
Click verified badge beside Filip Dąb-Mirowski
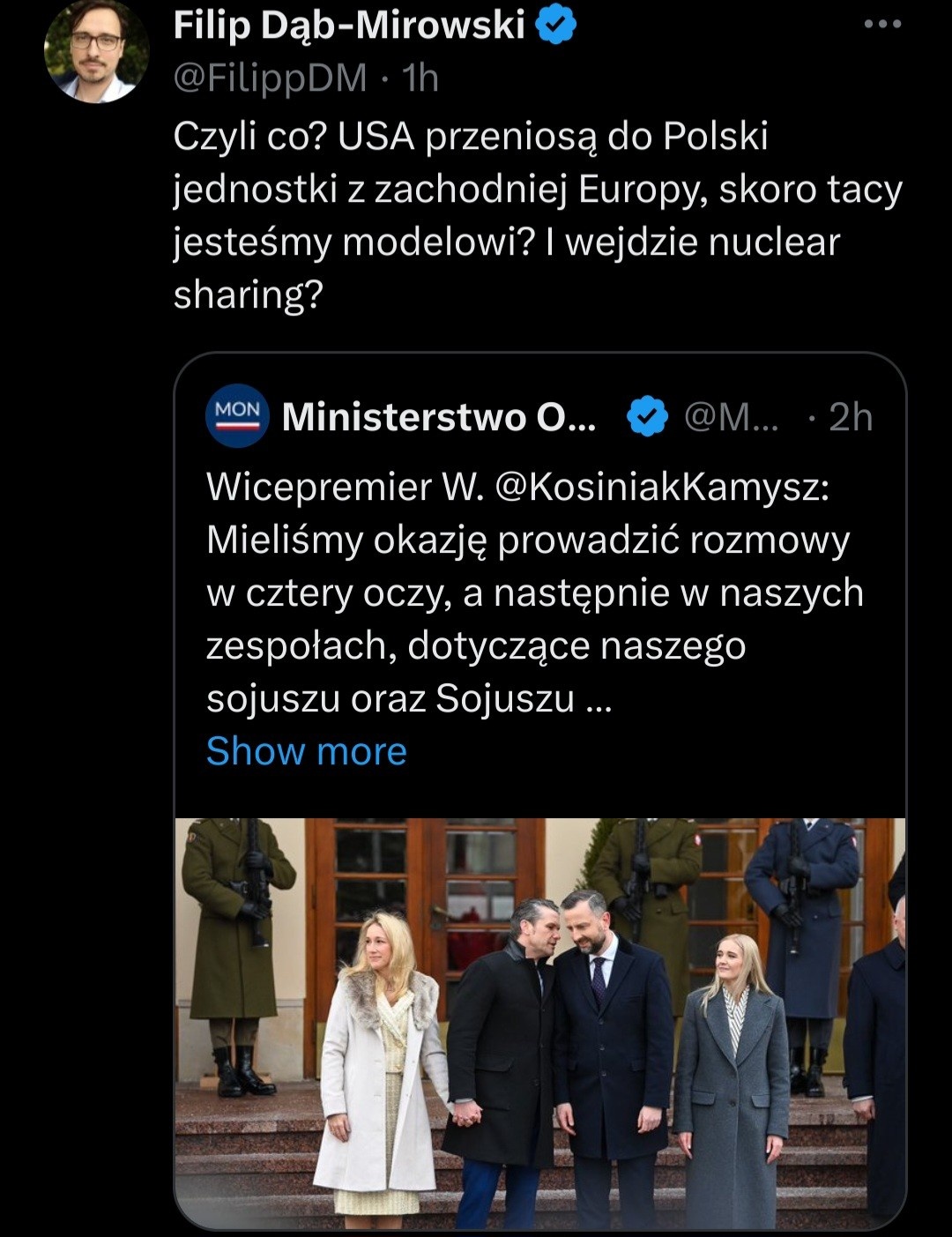[x=556, y=25]
